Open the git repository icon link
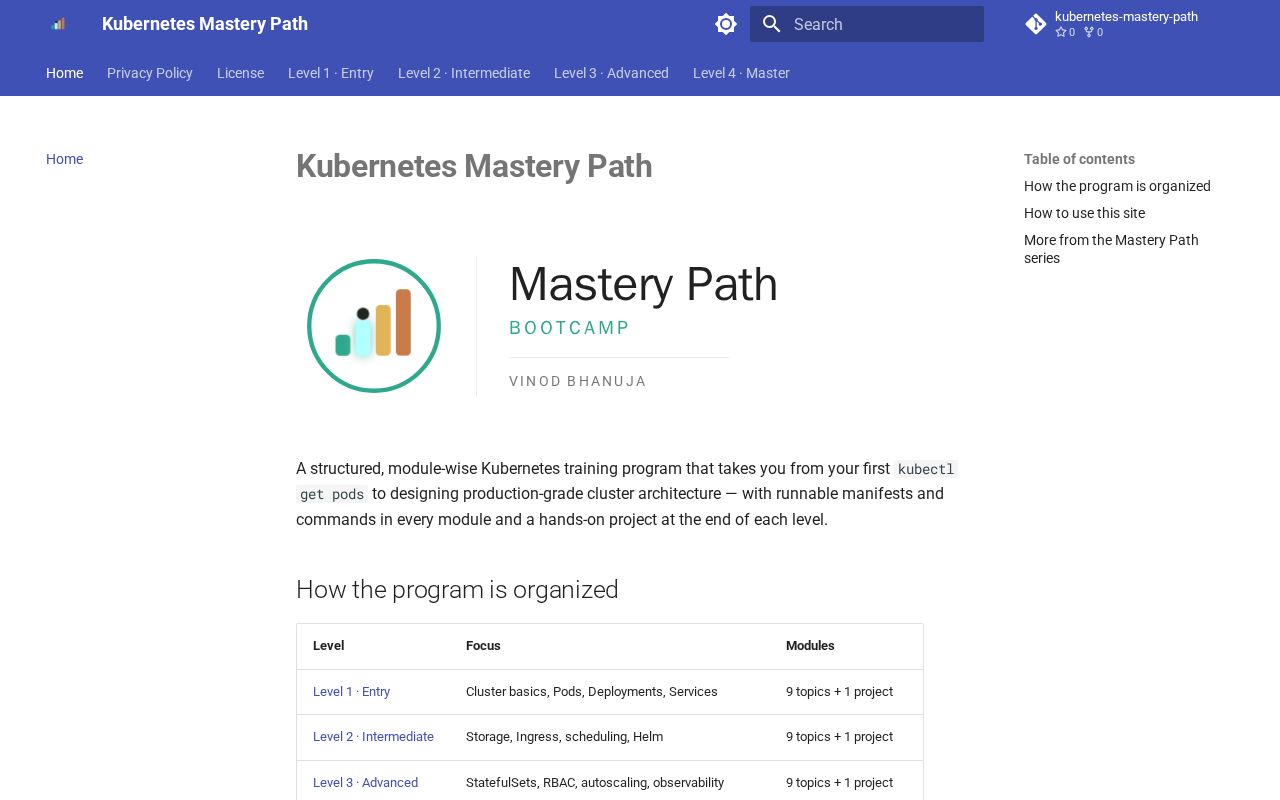 (x=1036, y=24)
